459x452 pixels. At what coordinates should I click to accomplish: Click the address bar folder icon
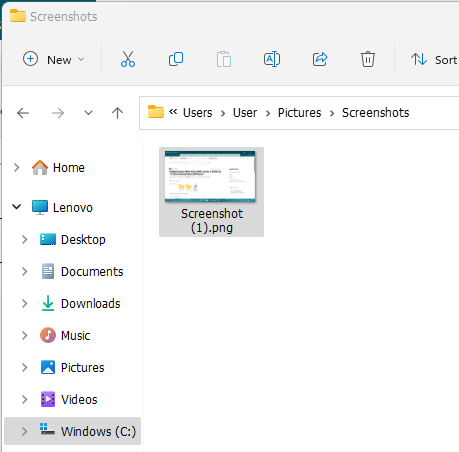(156, 112)
